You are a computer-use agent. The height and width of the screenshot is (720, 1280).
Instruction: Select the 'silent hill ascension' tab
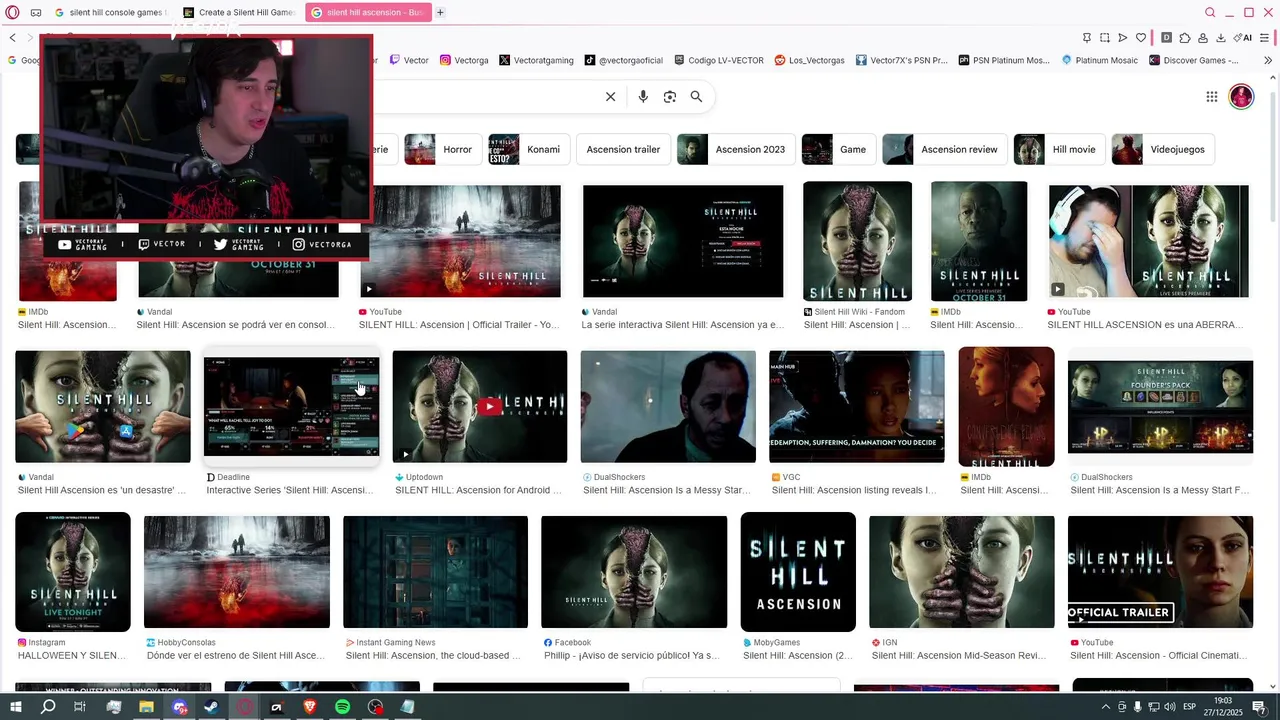(x=368, y=13)
